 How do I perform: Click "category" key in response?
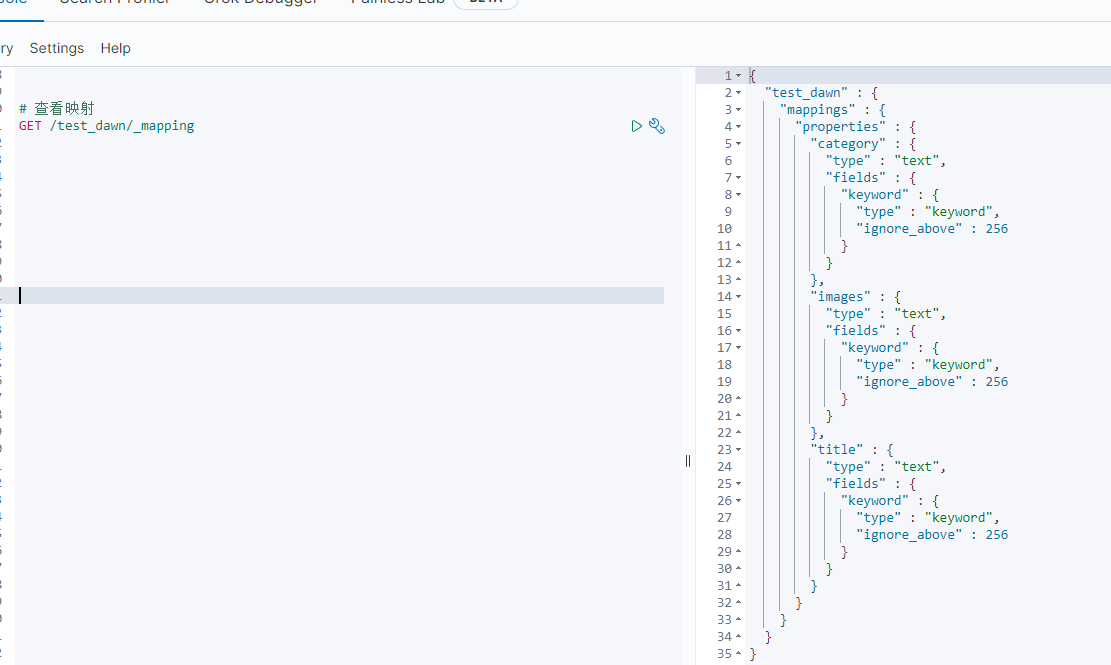point(848,144)
